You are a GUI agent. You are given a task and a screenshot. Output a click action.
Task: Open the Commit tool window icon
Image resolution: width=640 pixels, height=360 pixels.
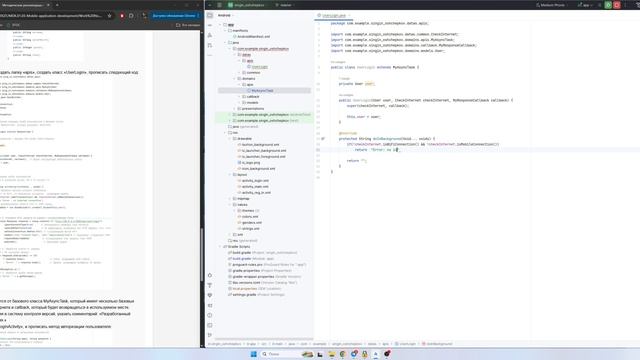[210, 25]
